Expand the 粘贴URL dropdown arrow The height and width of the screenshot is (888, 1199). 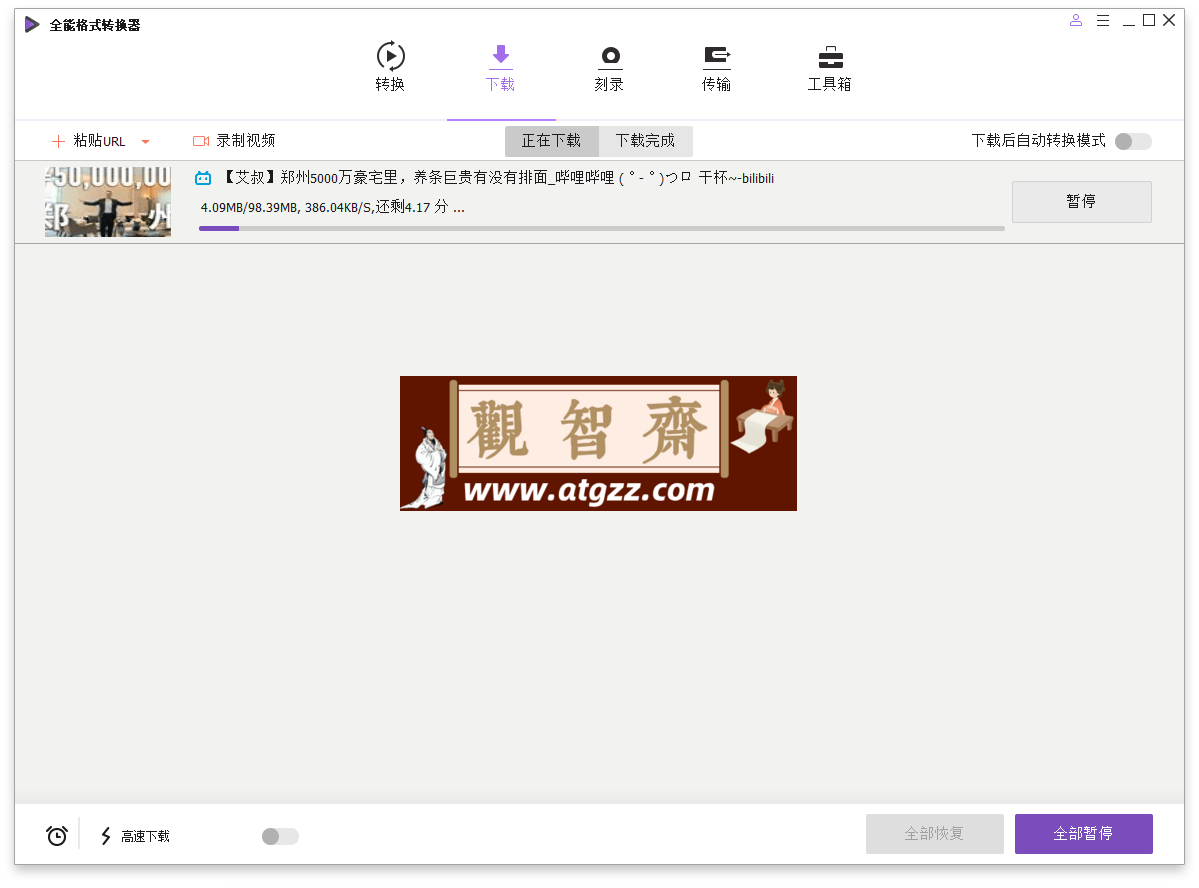145,141
